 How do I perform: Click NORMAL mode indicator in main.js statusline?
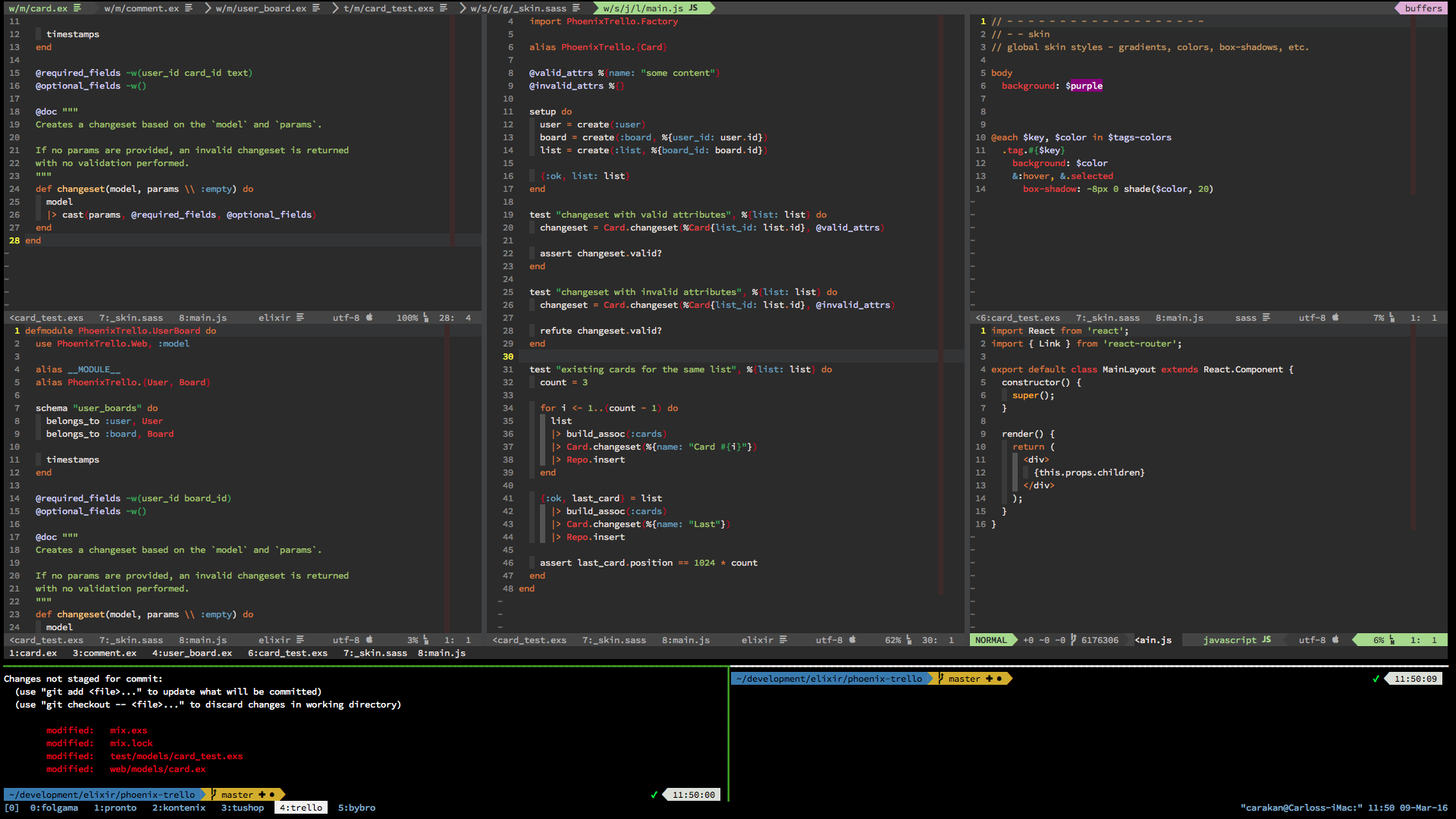(990, 640)
